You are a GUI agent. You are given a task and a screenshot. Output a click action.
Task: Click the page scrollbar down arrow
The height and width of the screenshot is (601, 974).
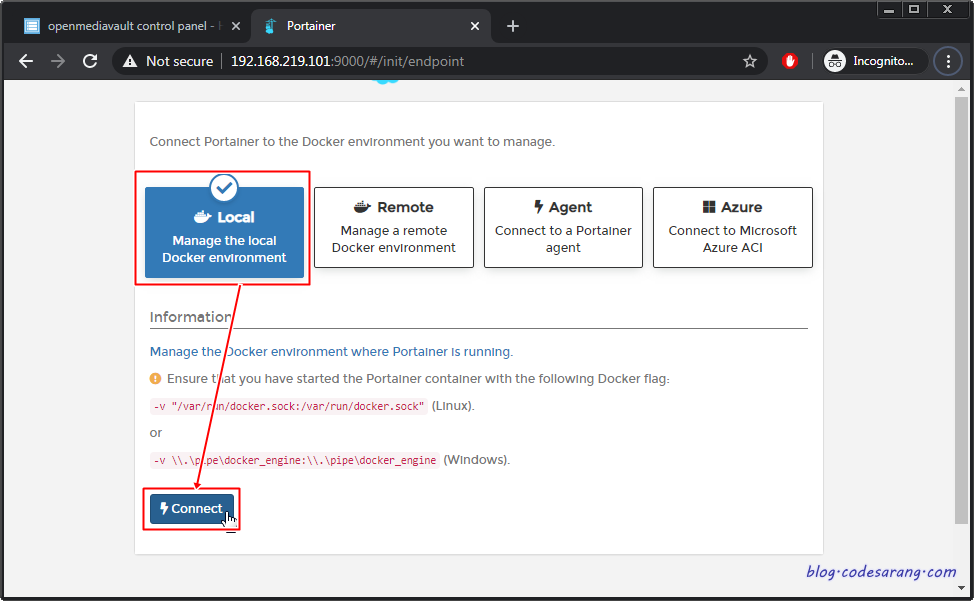point(962,587)
